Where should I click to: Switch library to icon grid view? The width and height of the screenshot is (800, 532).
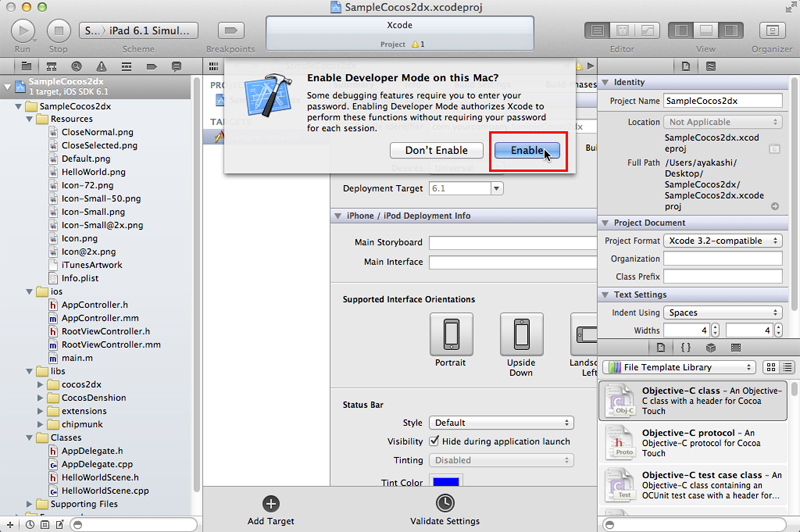click(x=771, y=367)
